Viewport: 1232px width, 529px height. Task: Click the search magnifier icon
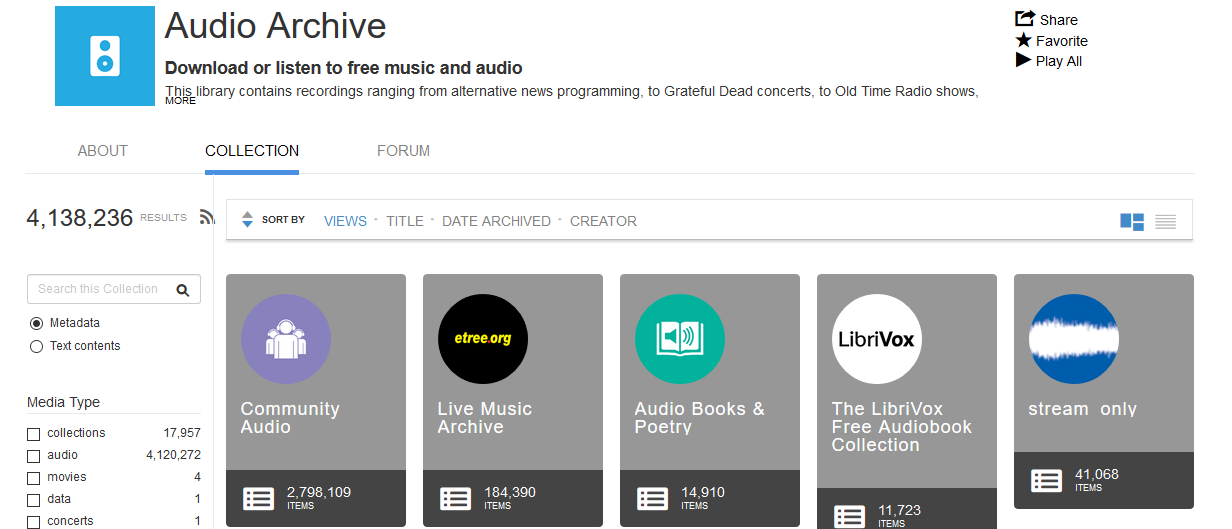(x=183, y=290)
